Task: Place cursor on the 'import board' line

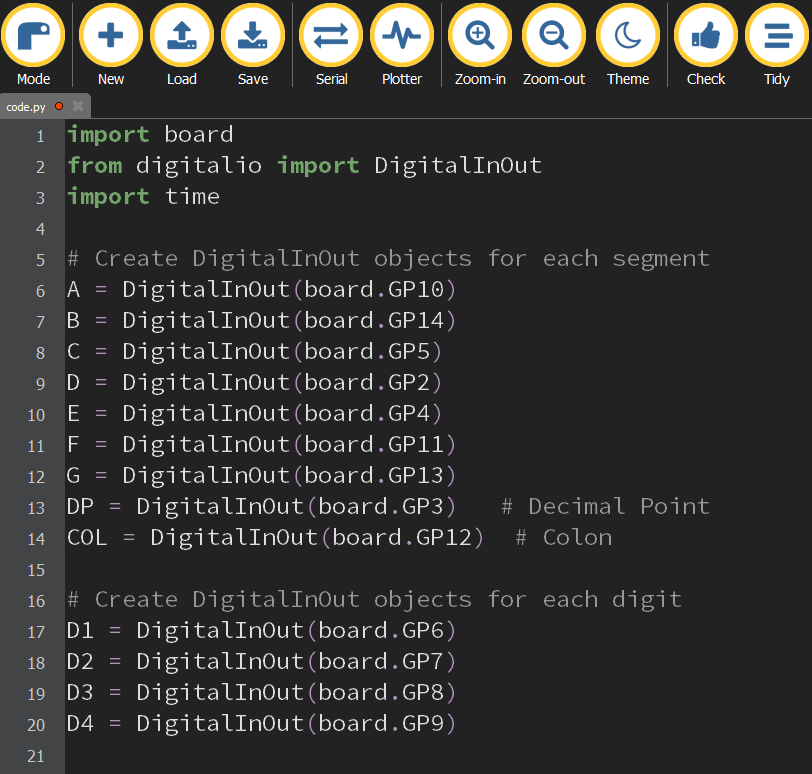Action: tap(150, 134)
